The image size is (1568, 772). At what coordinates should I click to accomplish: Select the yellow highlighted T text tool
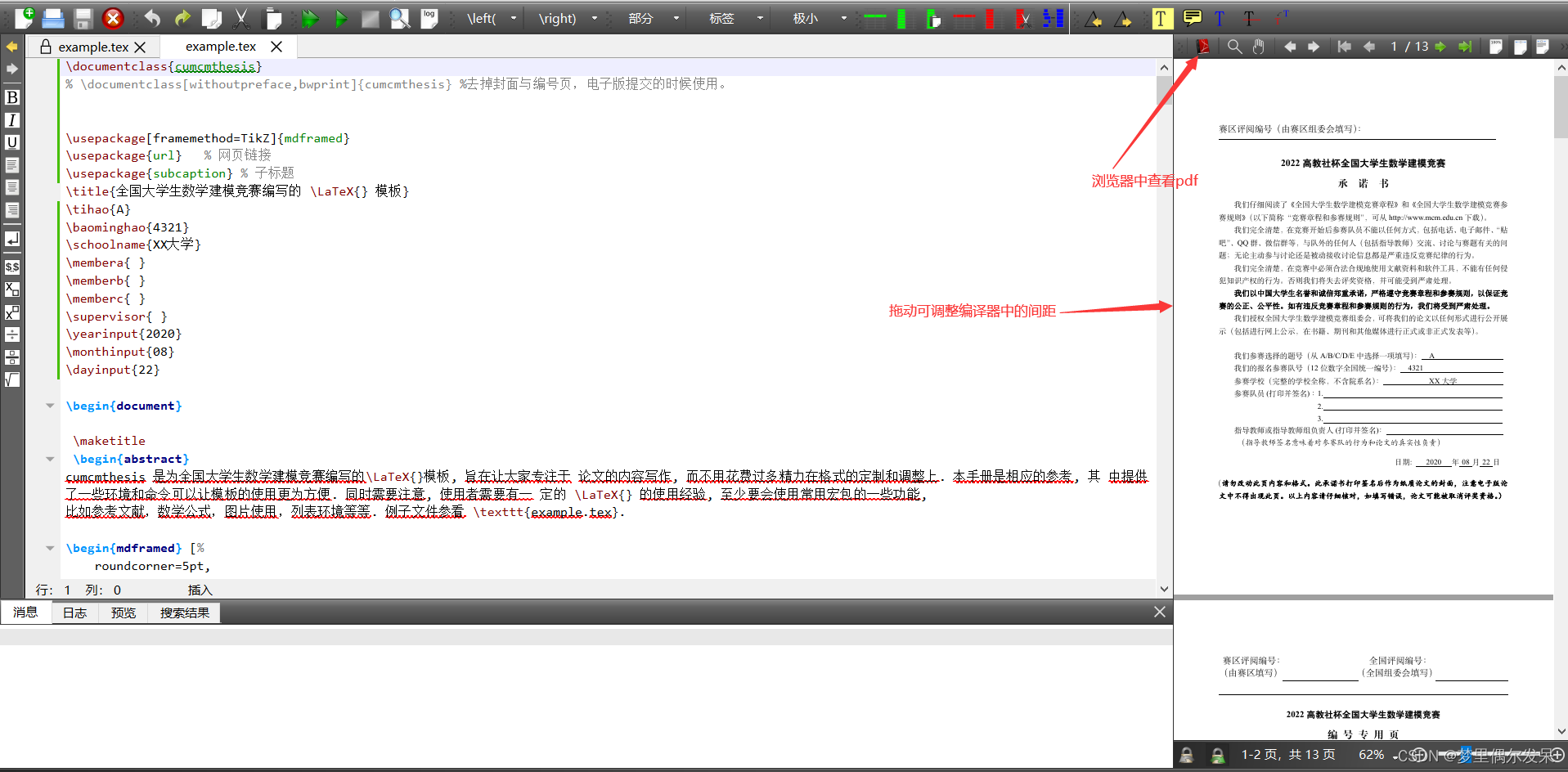click(1161, 18)
